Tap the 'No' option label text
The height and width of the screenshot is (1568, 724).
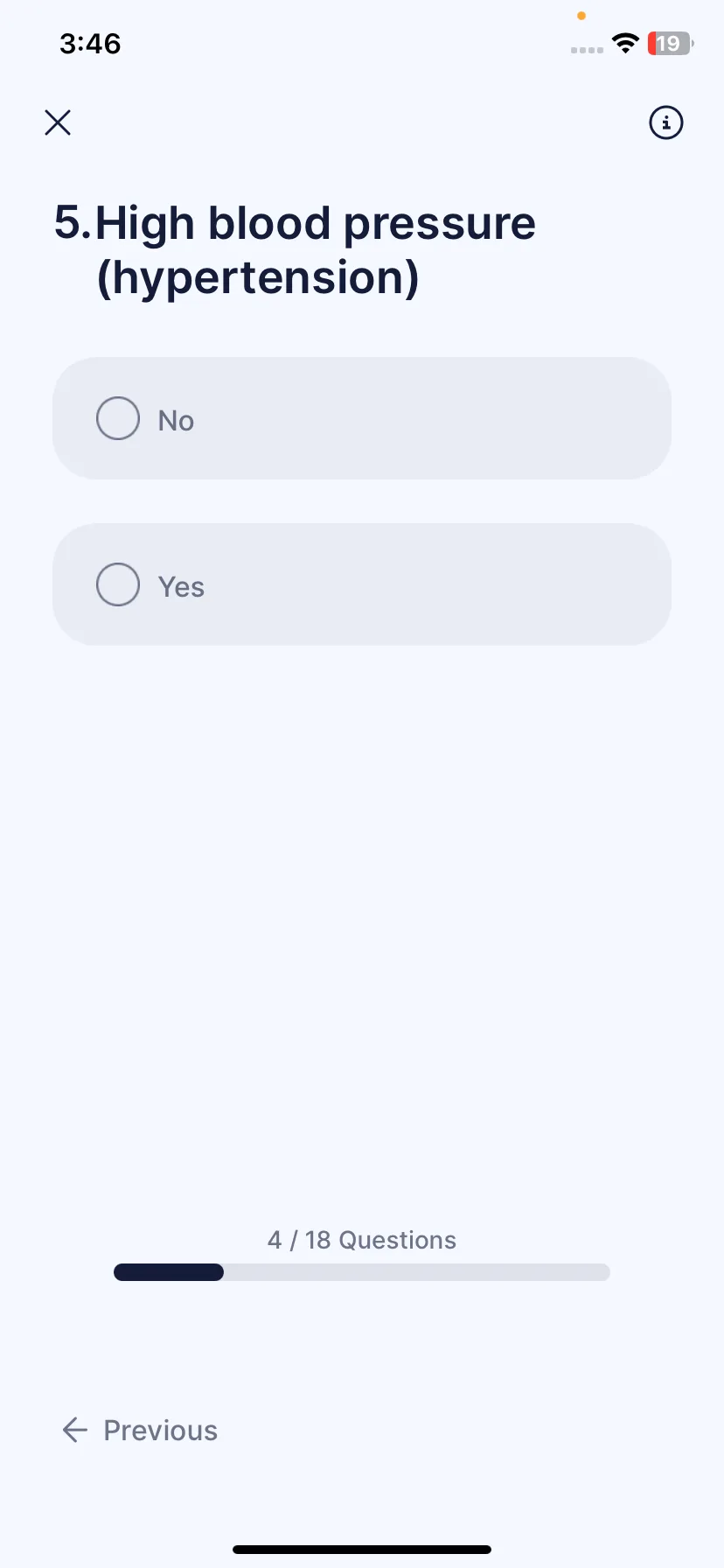pyautogui.click(x=176, y=421)
